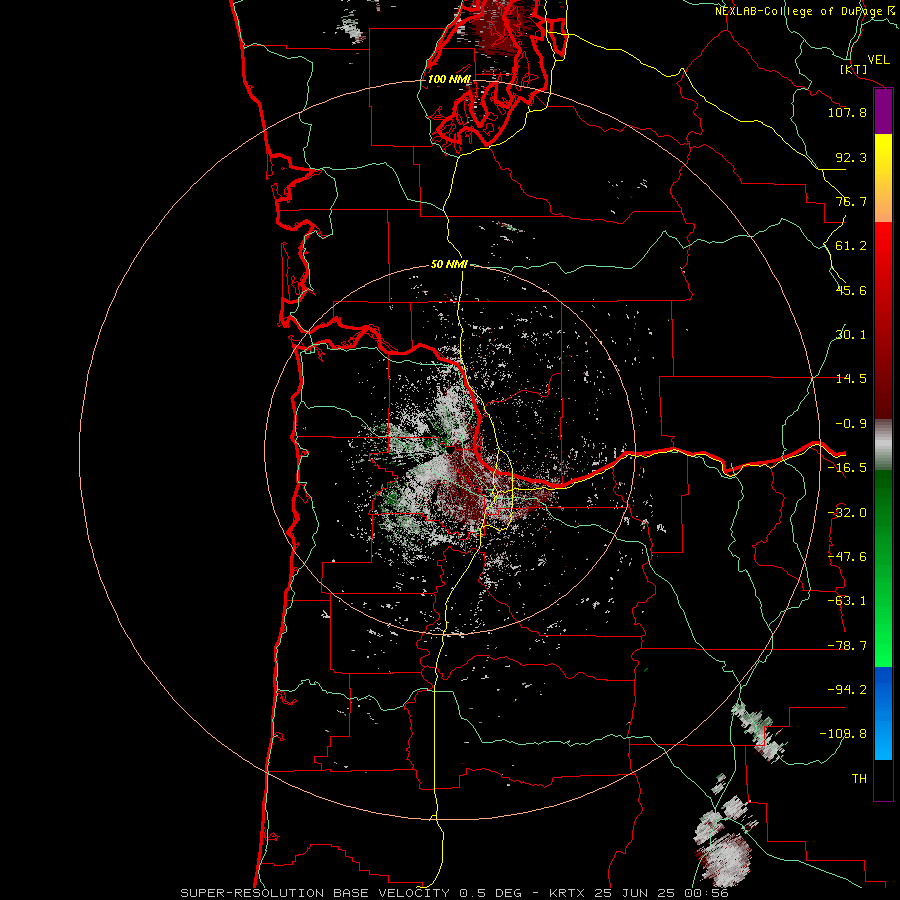
Task: Click the -47.6 velocity scale value
Action: pyautogui.click(x=847, y=557)
